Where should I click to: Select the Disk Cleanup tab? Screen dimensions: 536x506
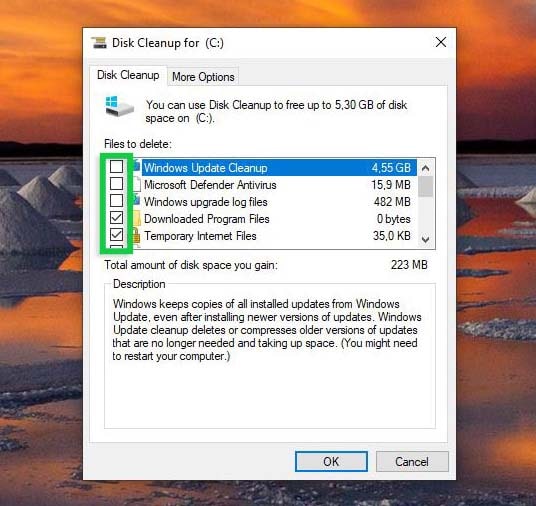(x=128, y=75)
